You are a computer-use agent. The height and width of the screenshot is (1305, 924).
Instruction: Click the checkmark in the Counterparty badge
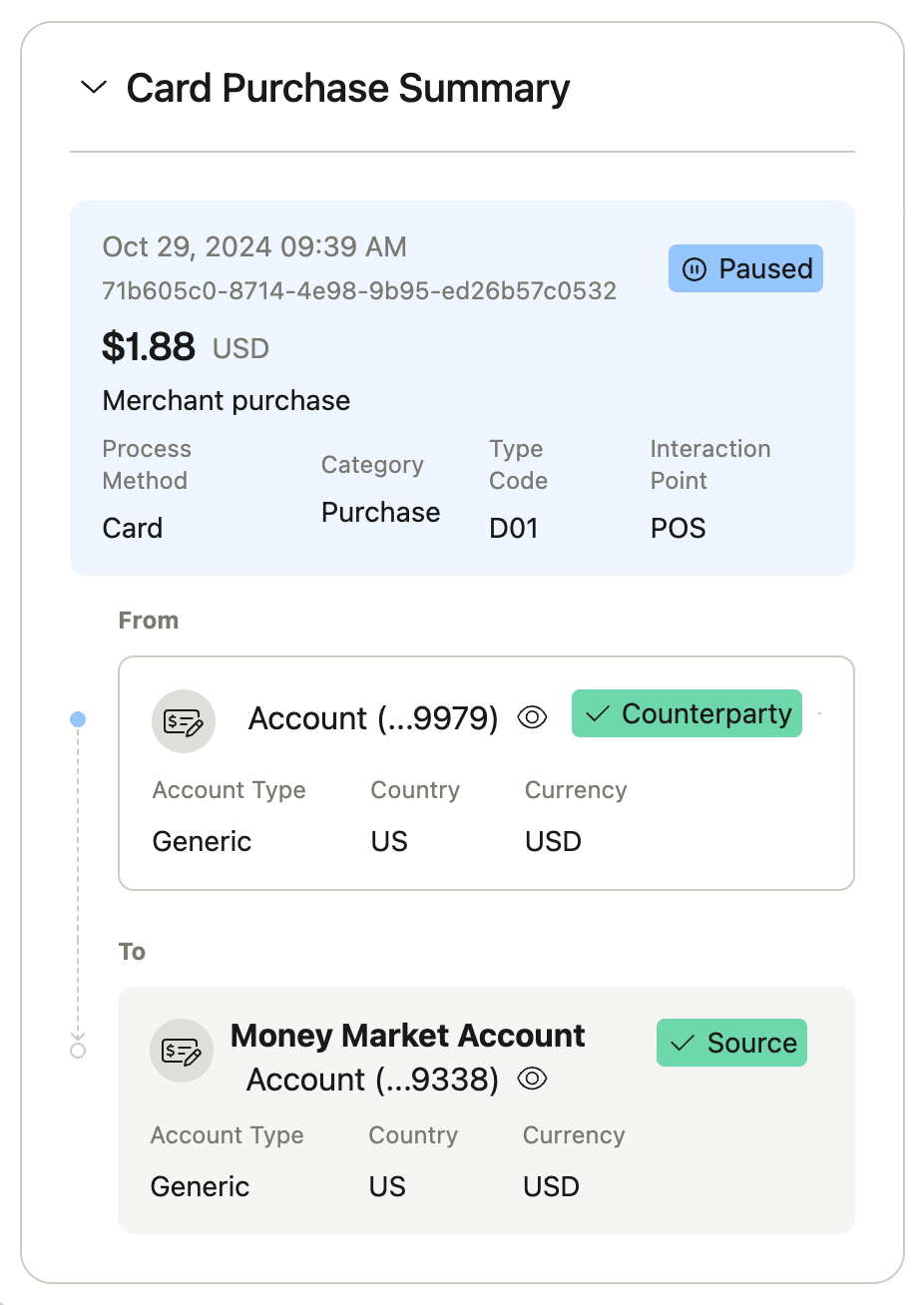pos(598,714)
